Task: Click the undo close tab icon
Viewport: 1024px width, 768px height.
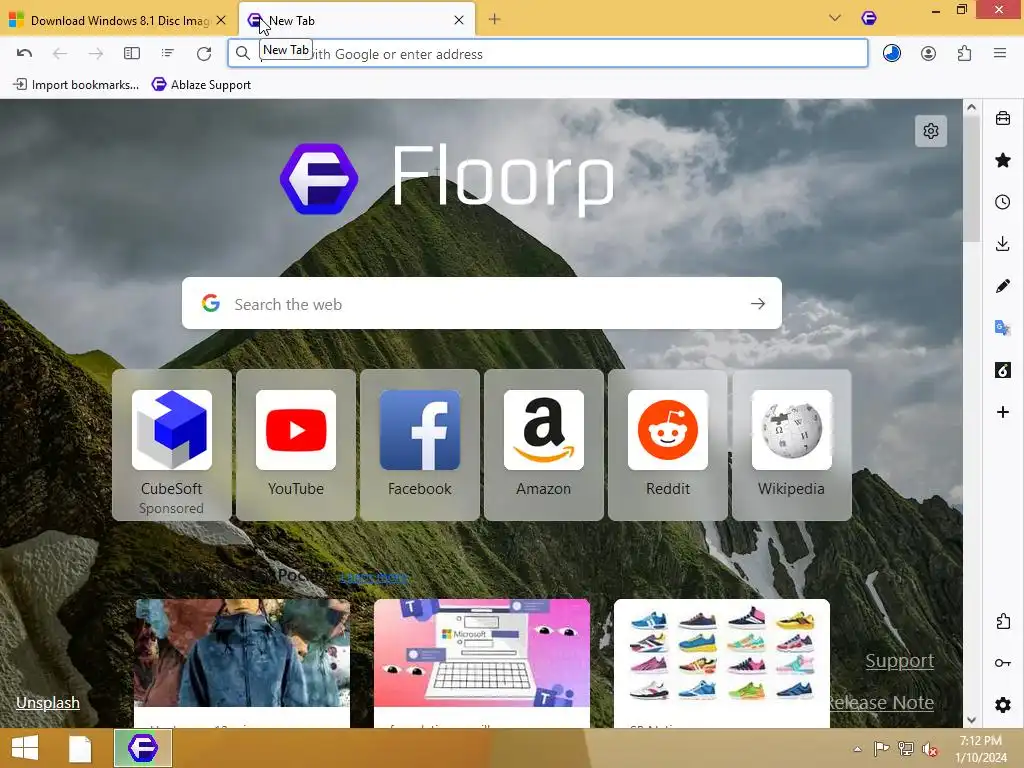Action: [x=24, y=54]
